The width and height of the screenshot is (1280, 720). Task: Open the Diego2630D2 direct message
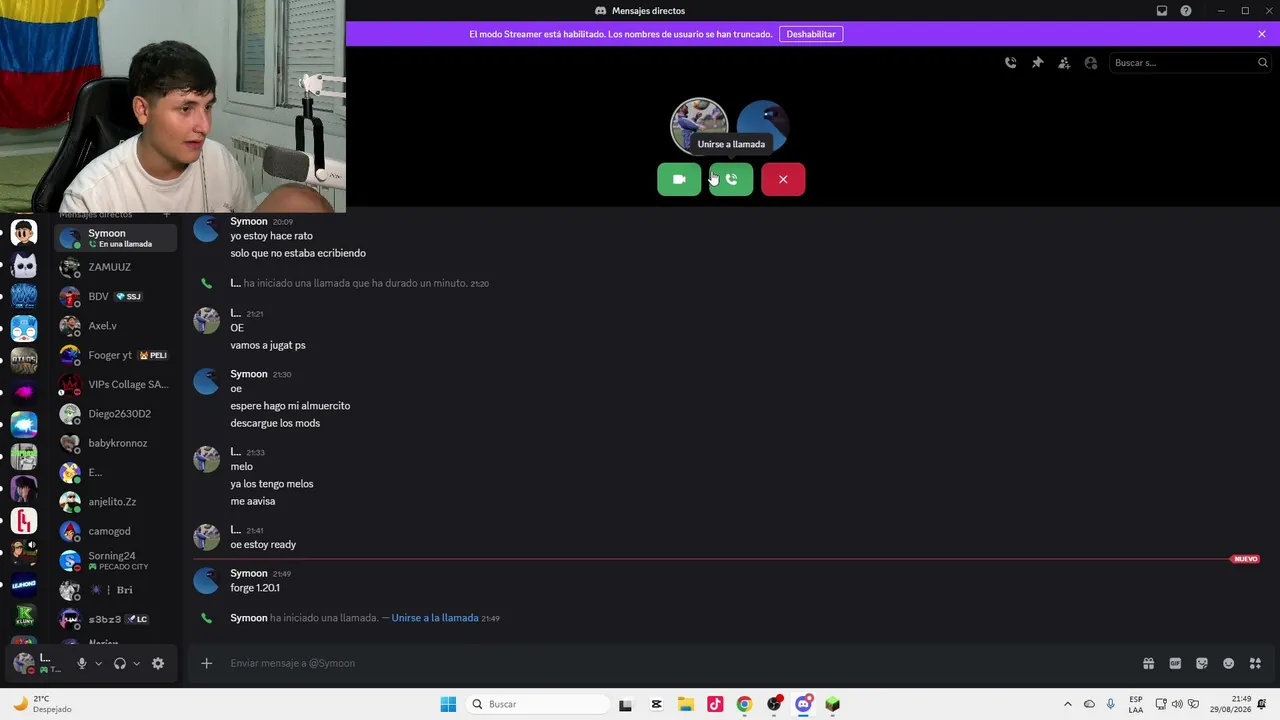click(116, 414)
